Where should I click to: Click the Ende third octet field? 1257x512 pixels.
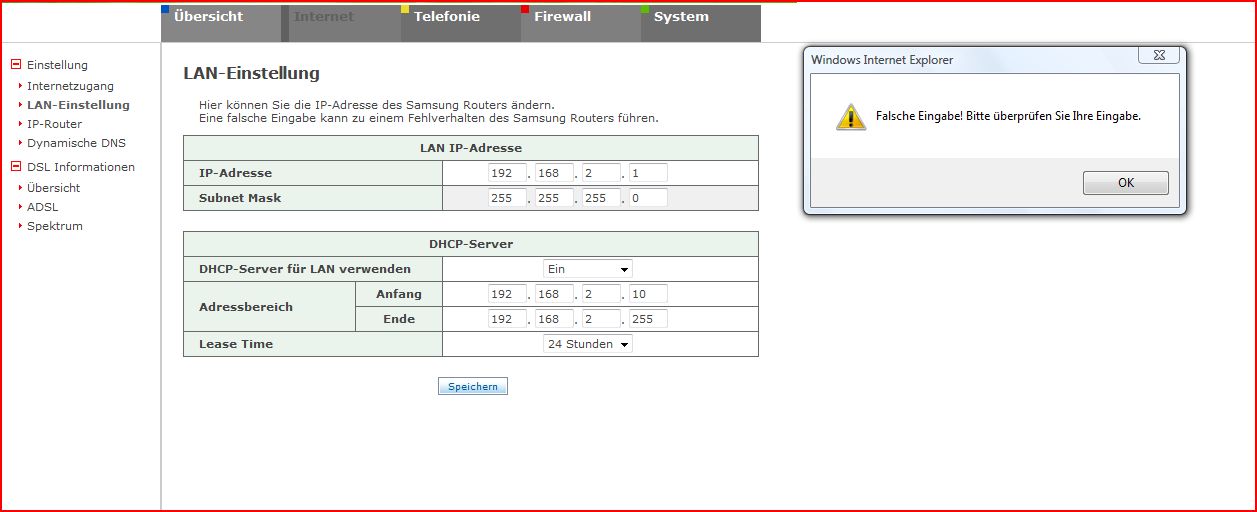[x=602, y=319]
